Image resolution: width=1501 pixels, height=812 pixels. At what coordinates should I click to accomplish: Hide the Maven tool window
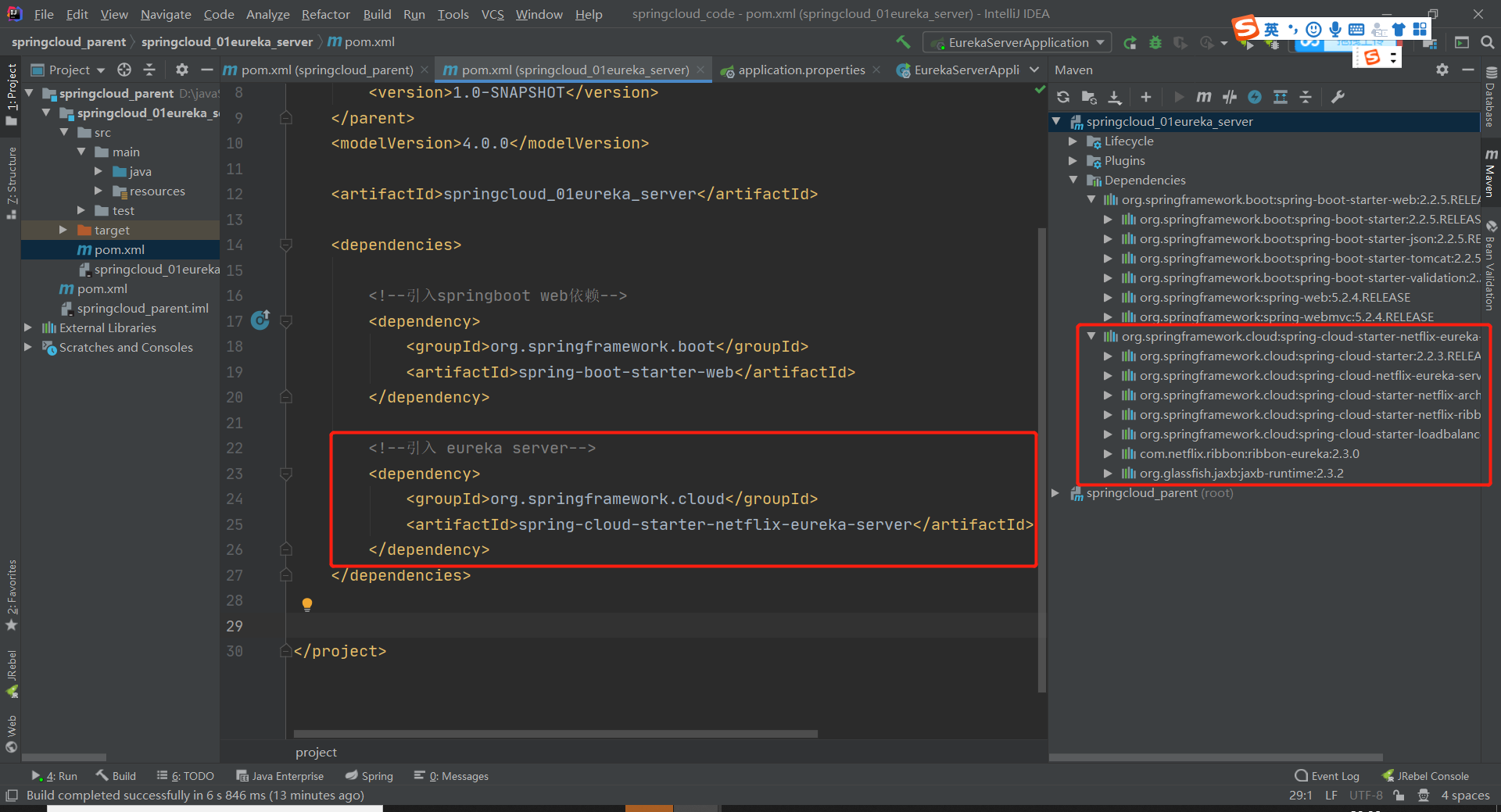[x=1468, y=70]
